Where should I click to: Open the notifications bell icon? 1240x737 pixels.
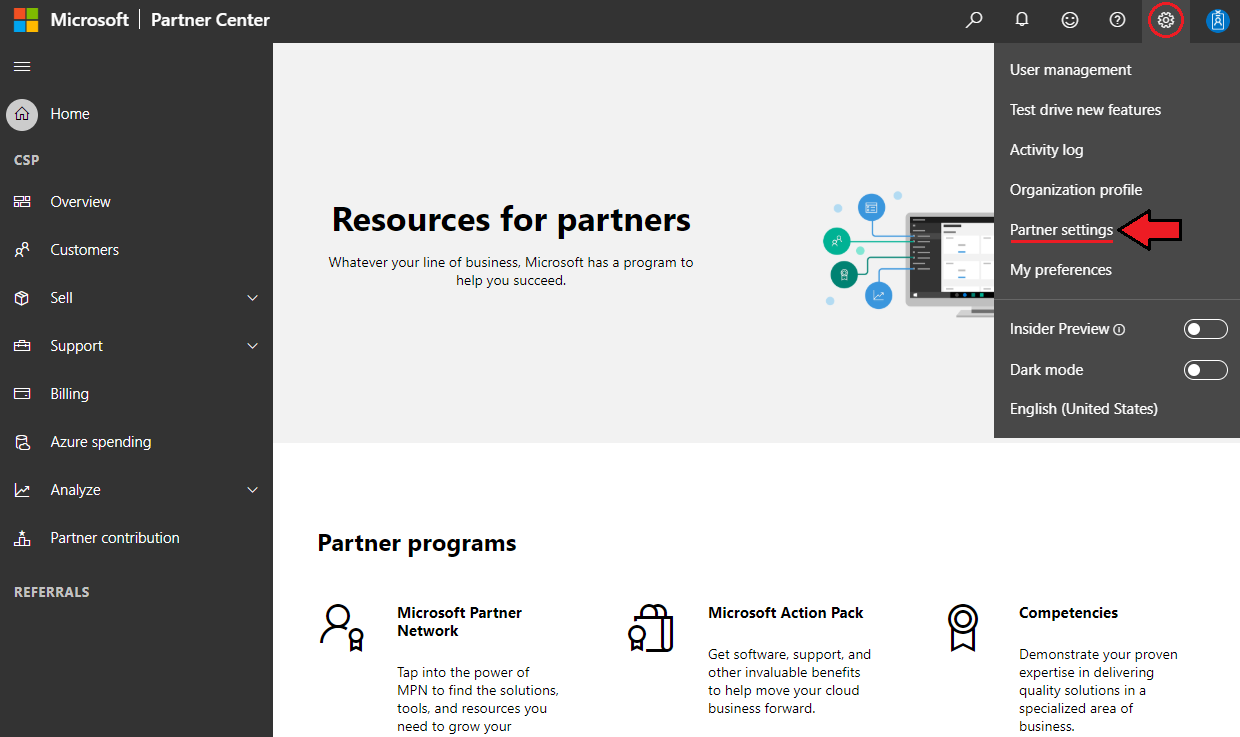coord(1021,20)
